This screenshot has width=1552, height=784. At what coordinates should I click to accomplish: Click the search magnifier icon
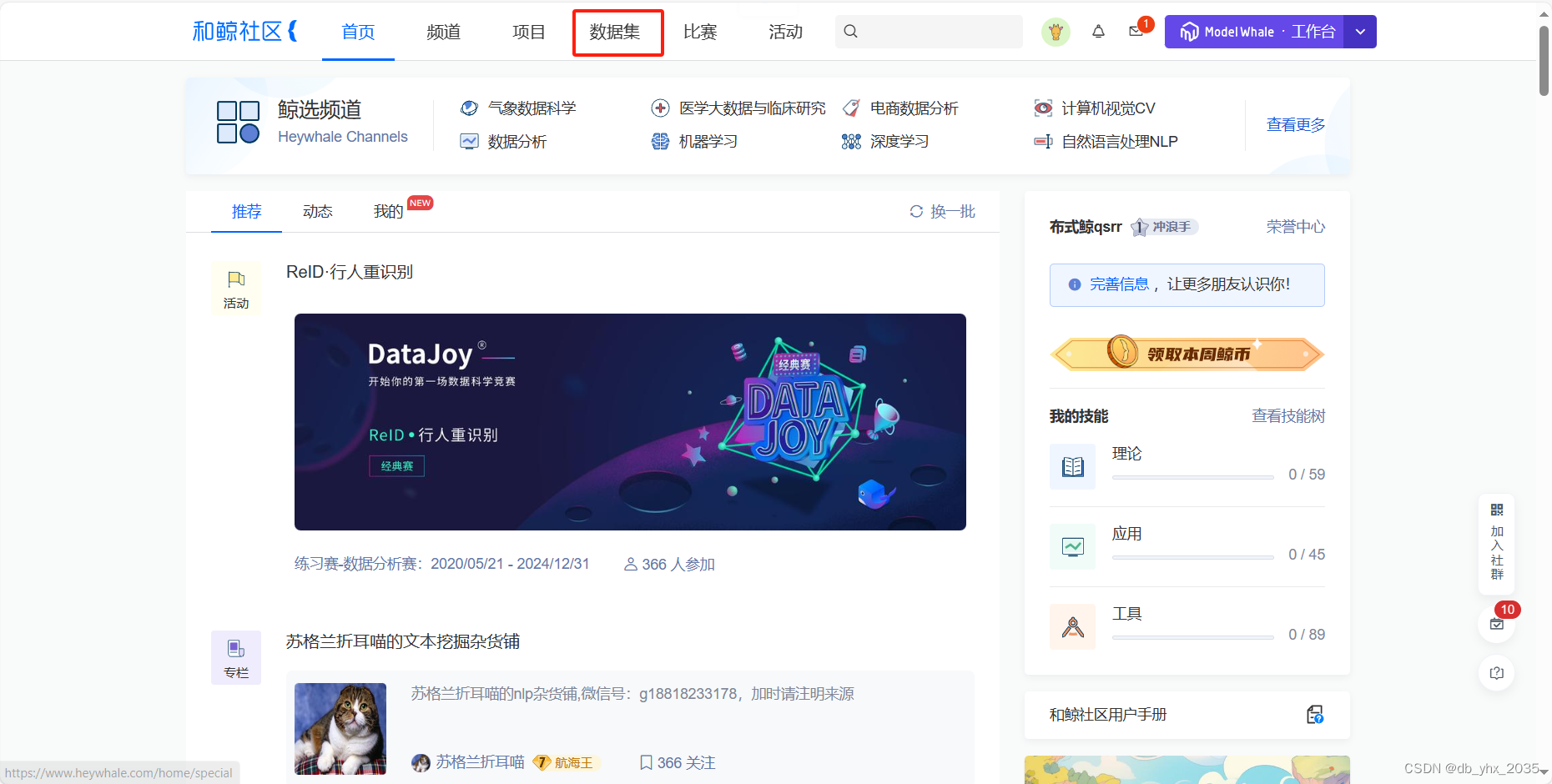click(x=850, y=32)
